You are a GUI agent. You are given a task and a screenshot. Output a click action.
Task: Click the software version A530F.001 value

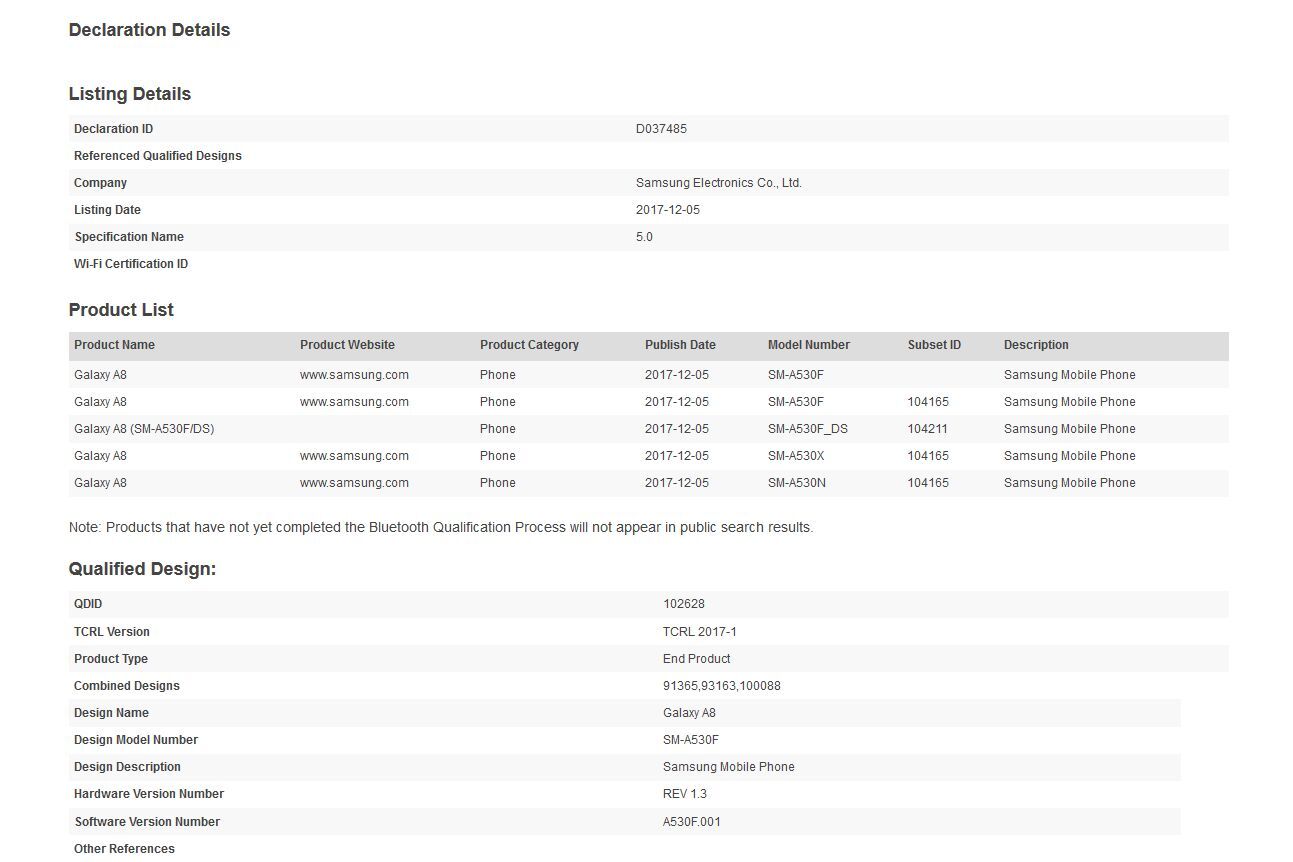[691, 822]
